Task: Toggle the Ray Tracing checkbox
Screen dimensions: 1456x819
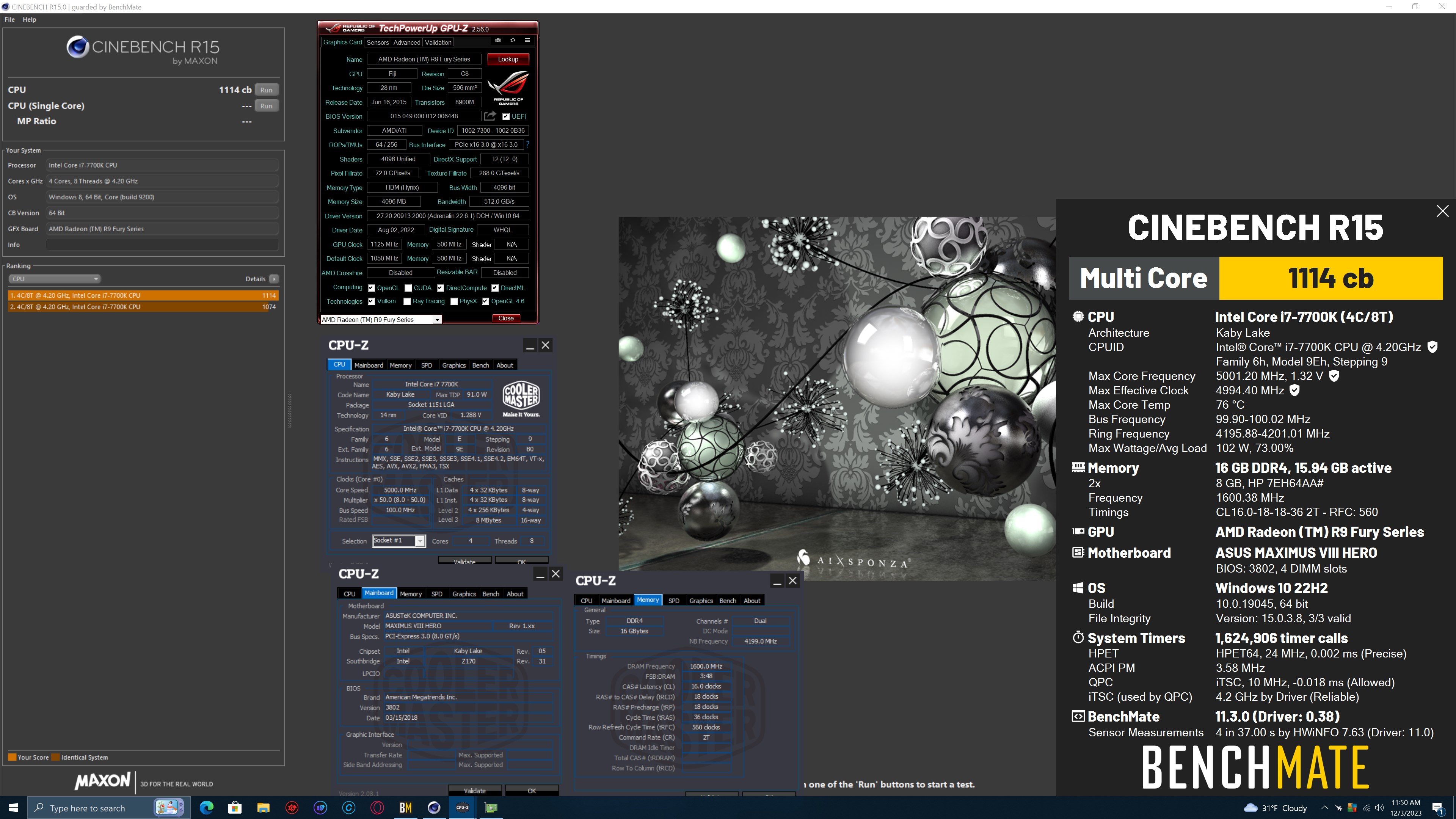Action: coord(407,301)
